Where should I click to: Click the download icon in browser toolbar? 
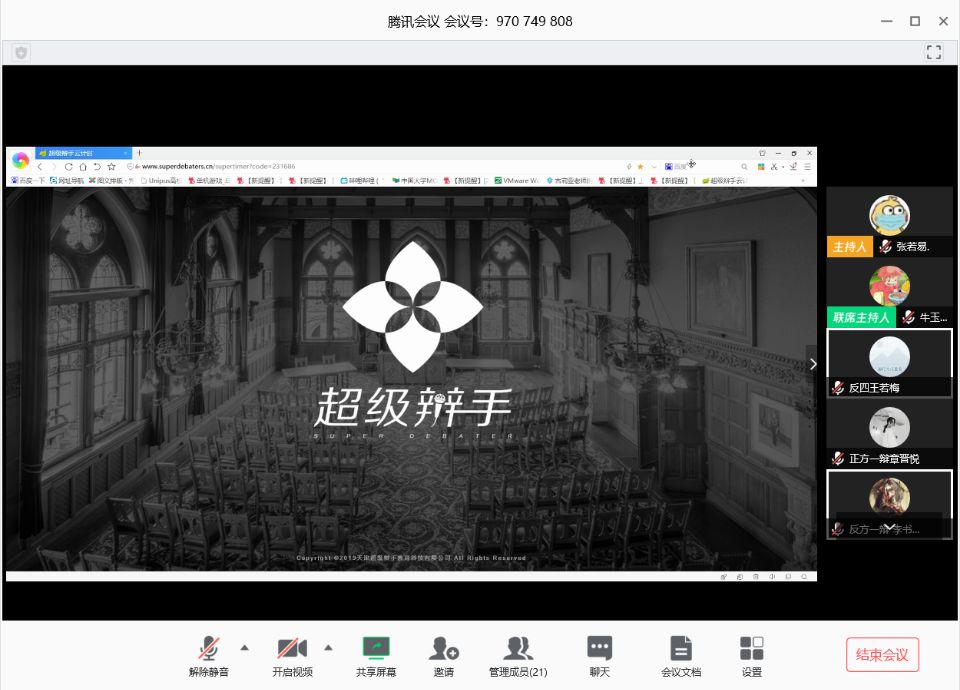(793, 167)
